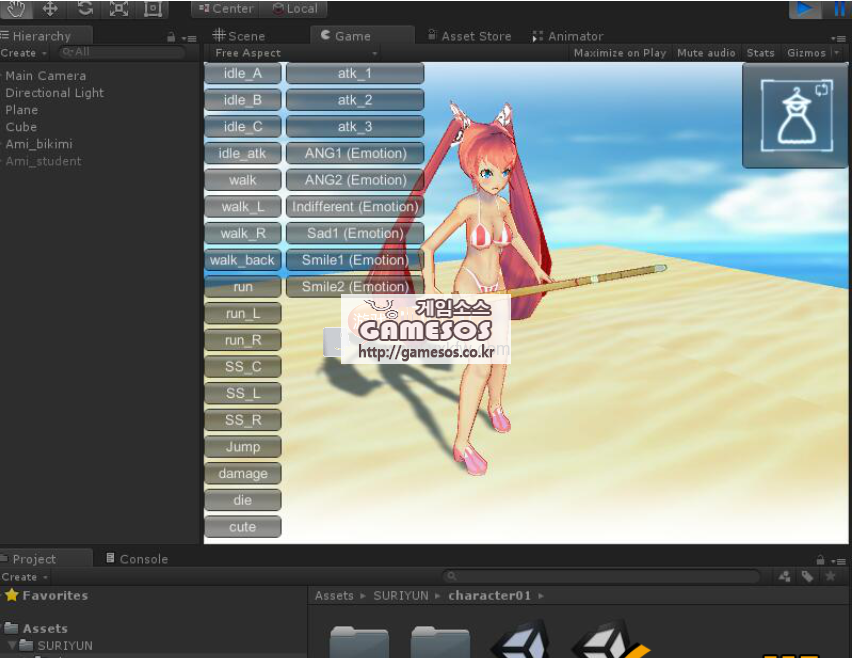Viewport: 852px width, 658px height.
Task: Select Favorites in Project tree
Action: click(x=46, y=596)
